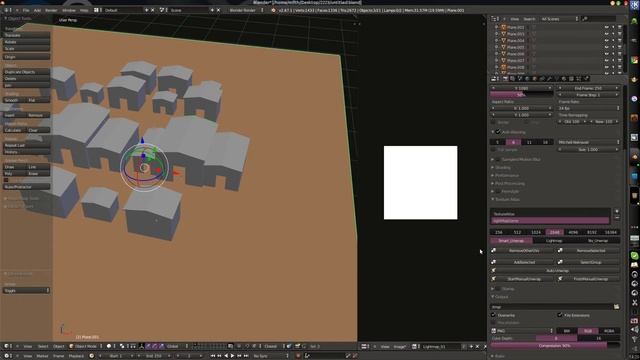
Task: Open the Physics properties tab icon
Action: coord(586,78)
